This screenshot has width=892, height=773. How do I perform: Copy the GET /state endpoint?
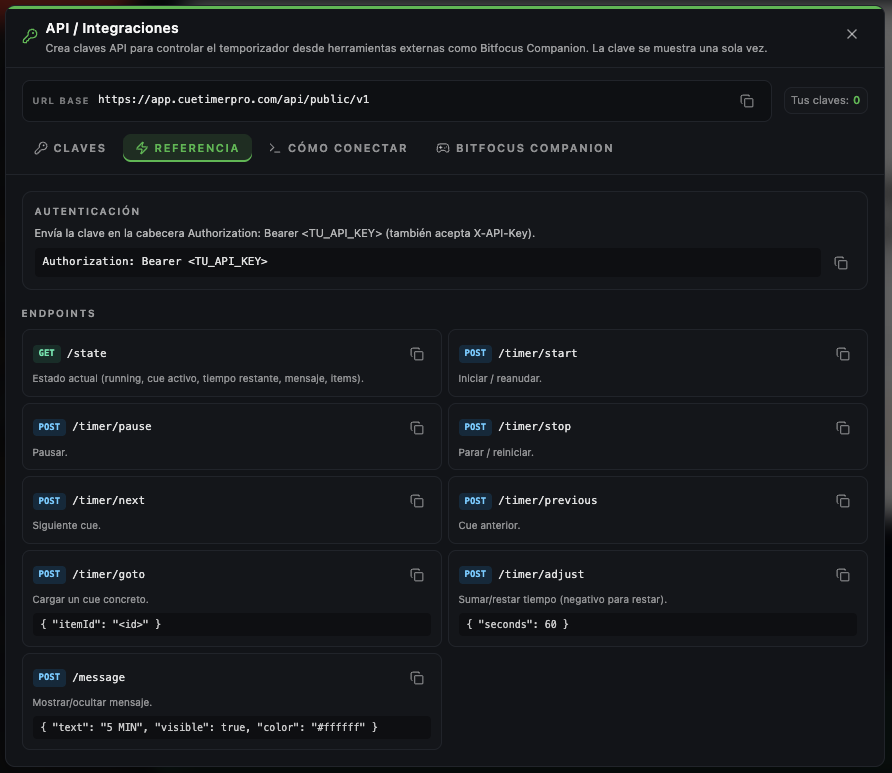(416, 354)
